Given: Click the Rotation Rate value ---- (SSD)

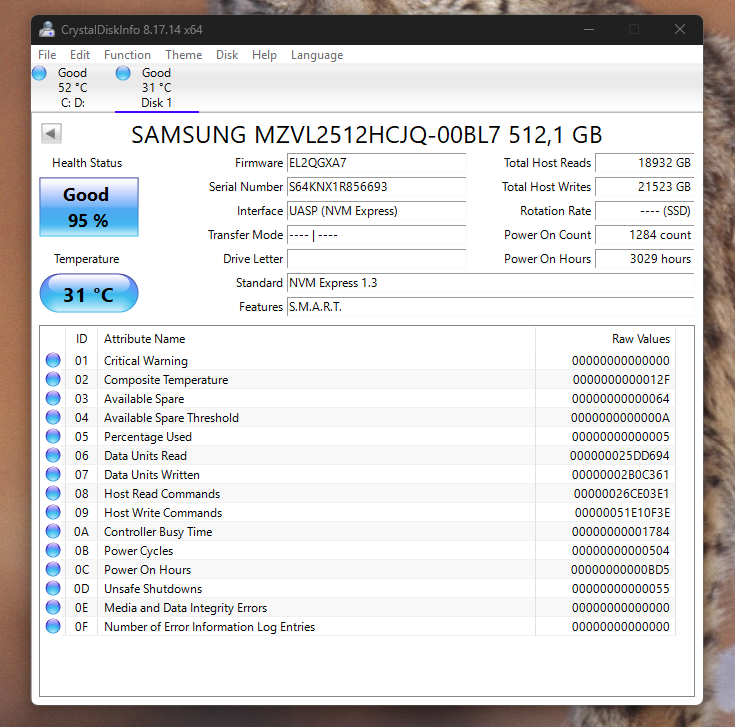Looking at the screenshot, I should tap(645, 211).
